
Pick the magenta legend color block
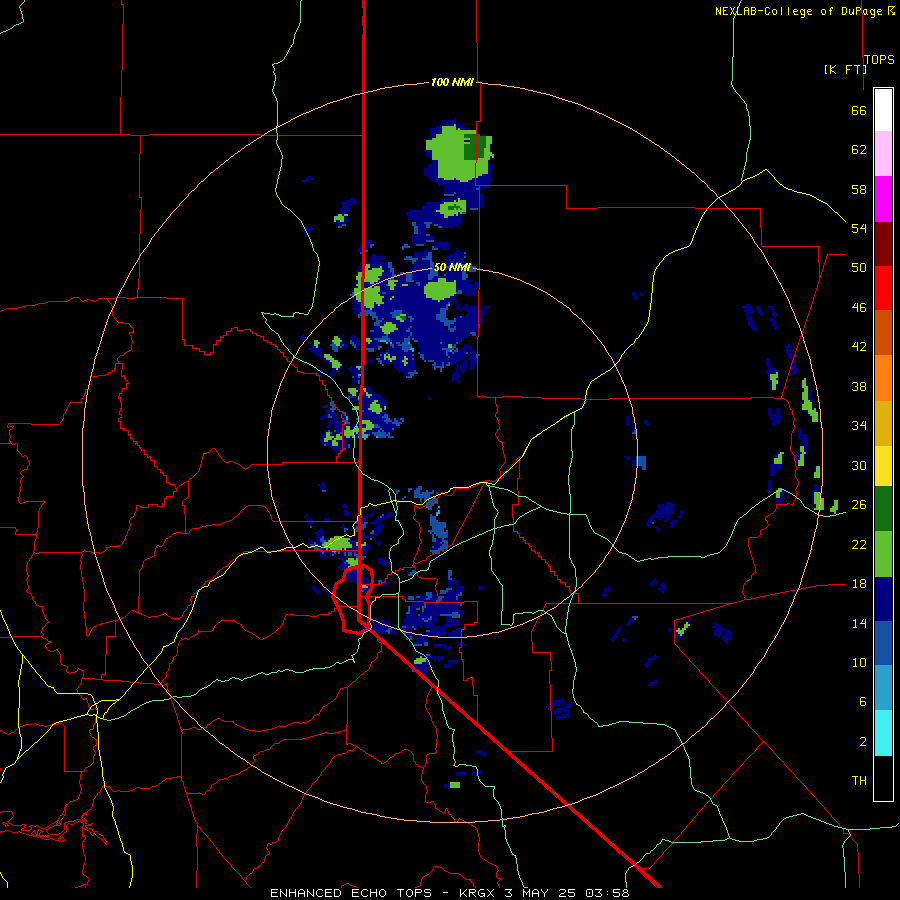pos(883,199)
